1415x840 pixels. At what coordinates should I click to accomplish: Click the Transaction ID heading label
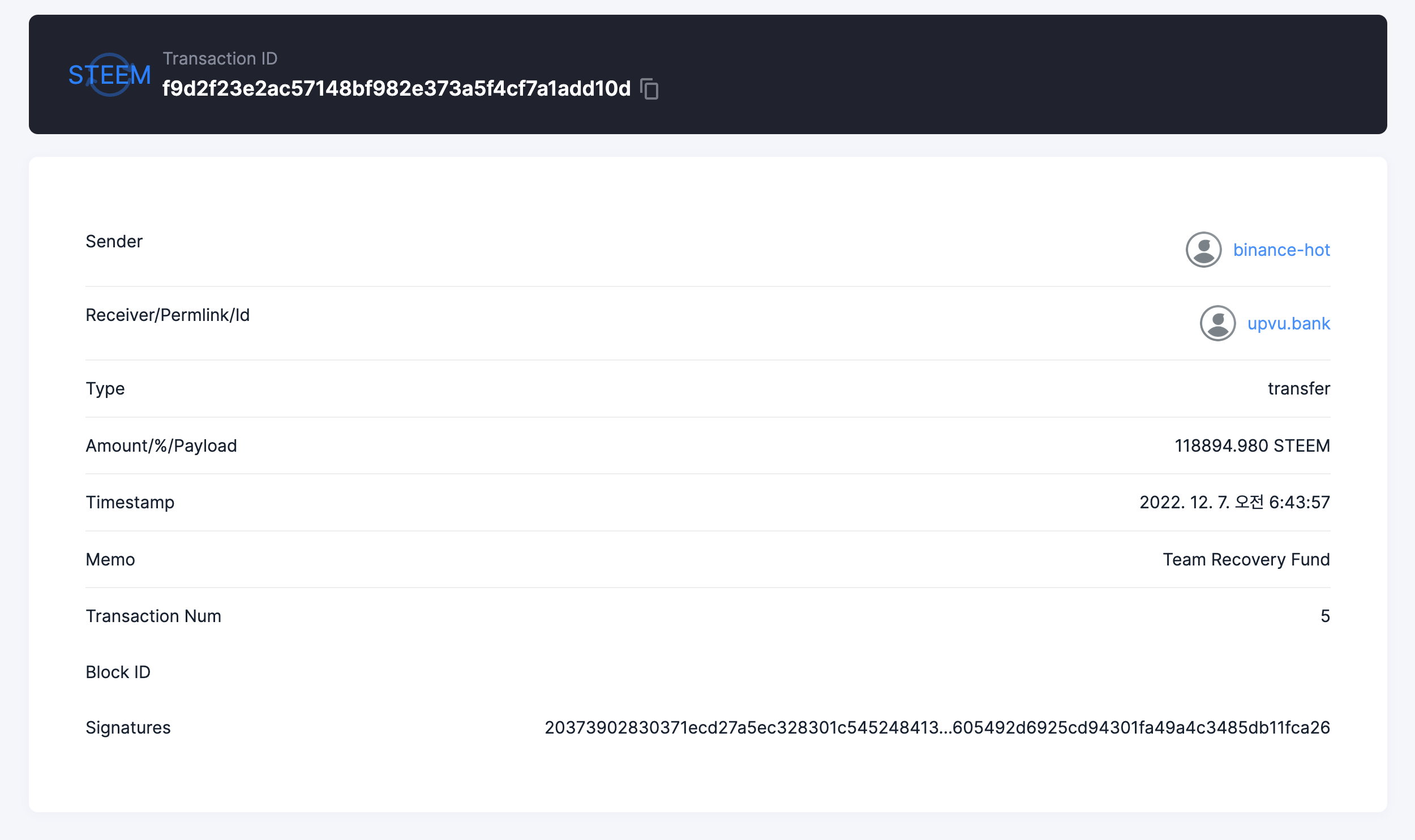220,58
